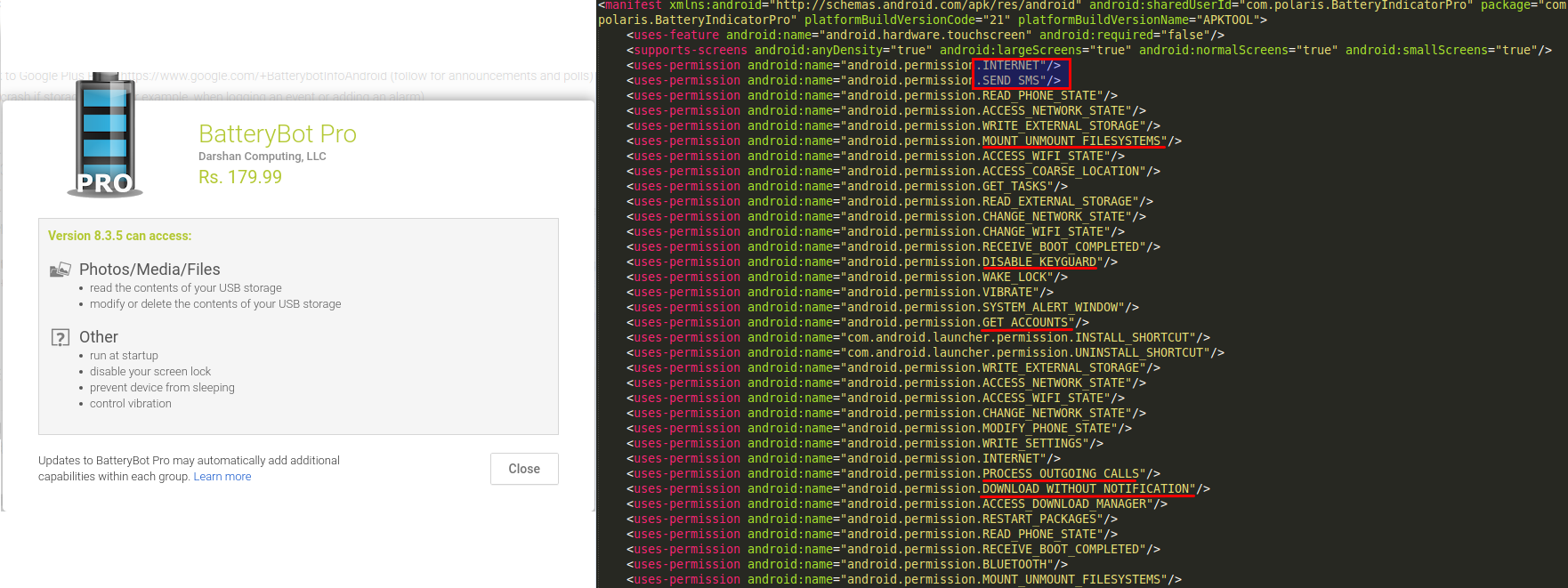Click 'run at startup' permission
The height and width of the screenshot is (588, 1568).
click(124, 356)
